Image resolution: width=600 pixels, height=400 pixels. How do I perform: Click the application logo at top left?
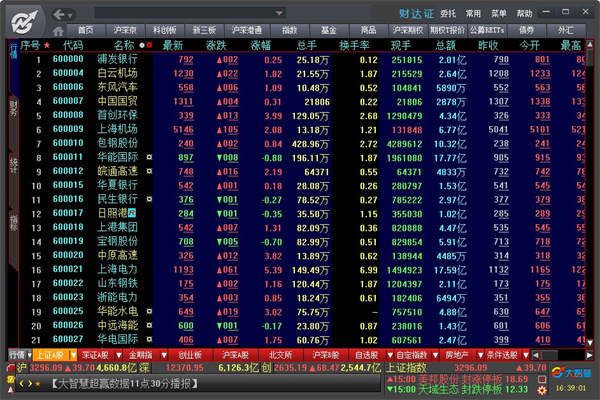click(24, 22)
